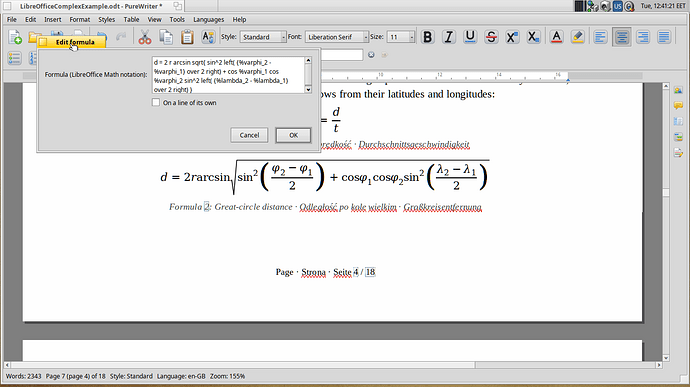Viewport: 690px width, 387px height.
Task: Open the File menu
Action: (12, 19)
